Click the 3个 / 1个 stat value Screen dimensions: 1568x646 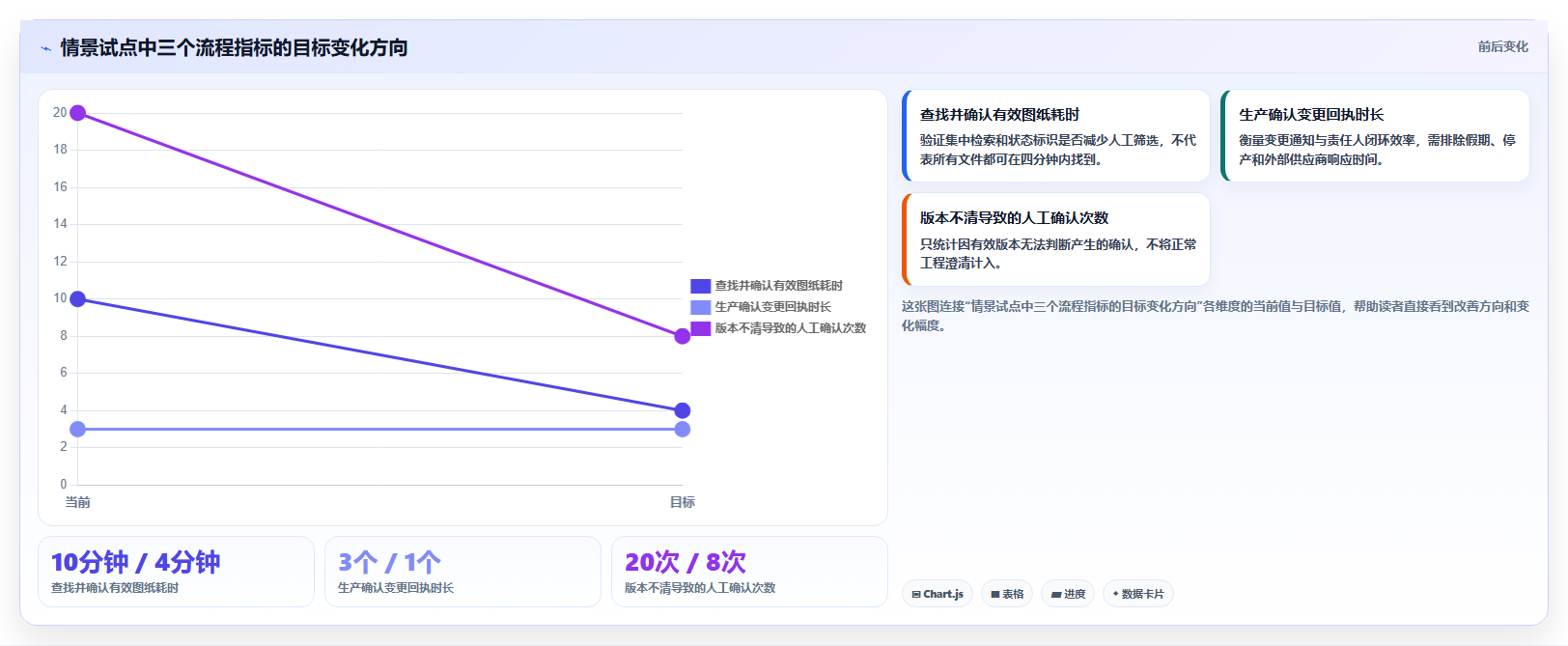(389, 562)
